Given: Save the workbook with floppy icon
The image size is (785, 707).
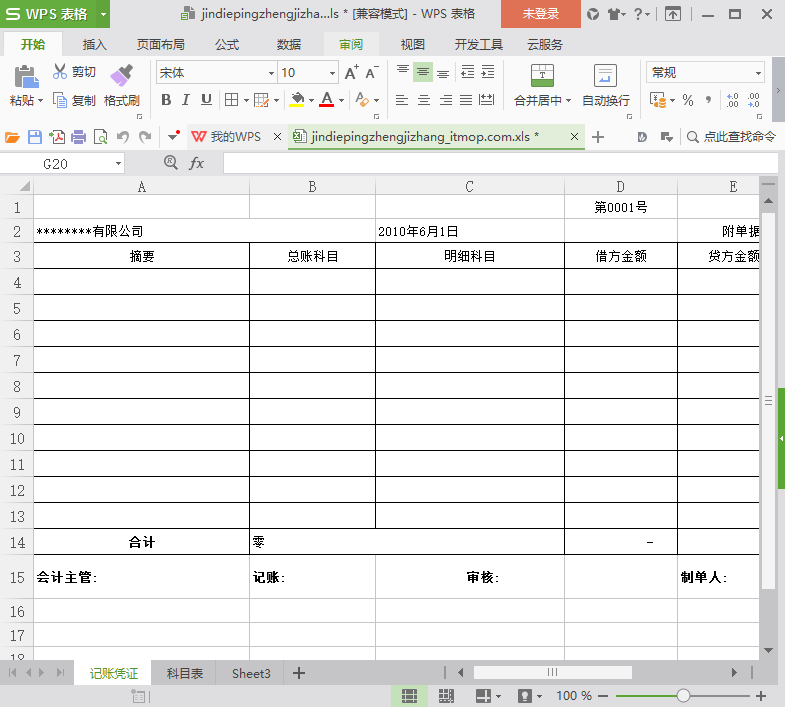Looking at the screenshot, I should 35,137.
